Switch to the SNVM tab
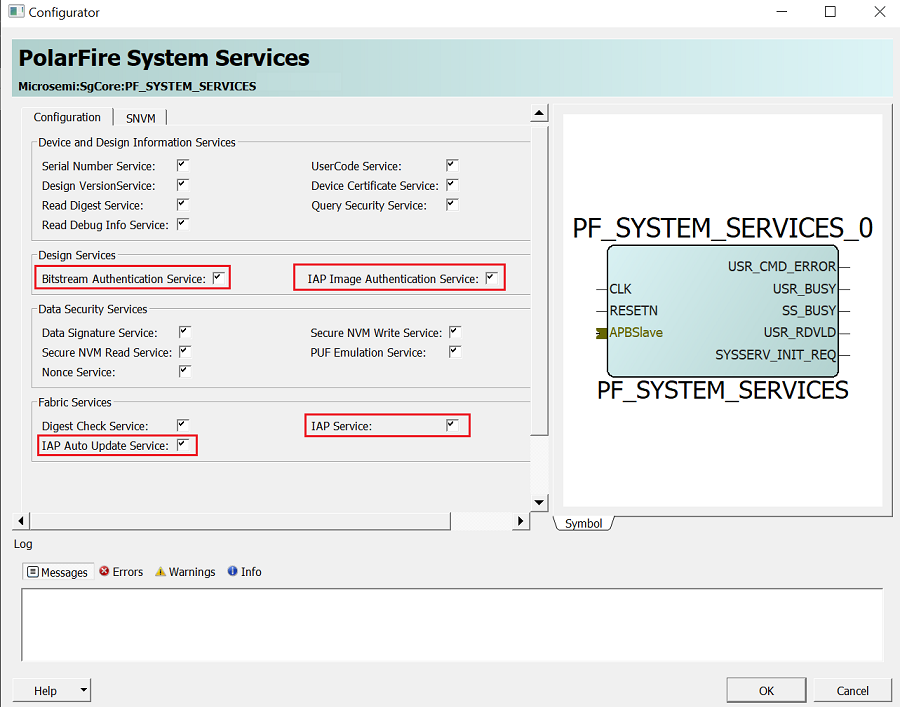 (x=140, y=118)
